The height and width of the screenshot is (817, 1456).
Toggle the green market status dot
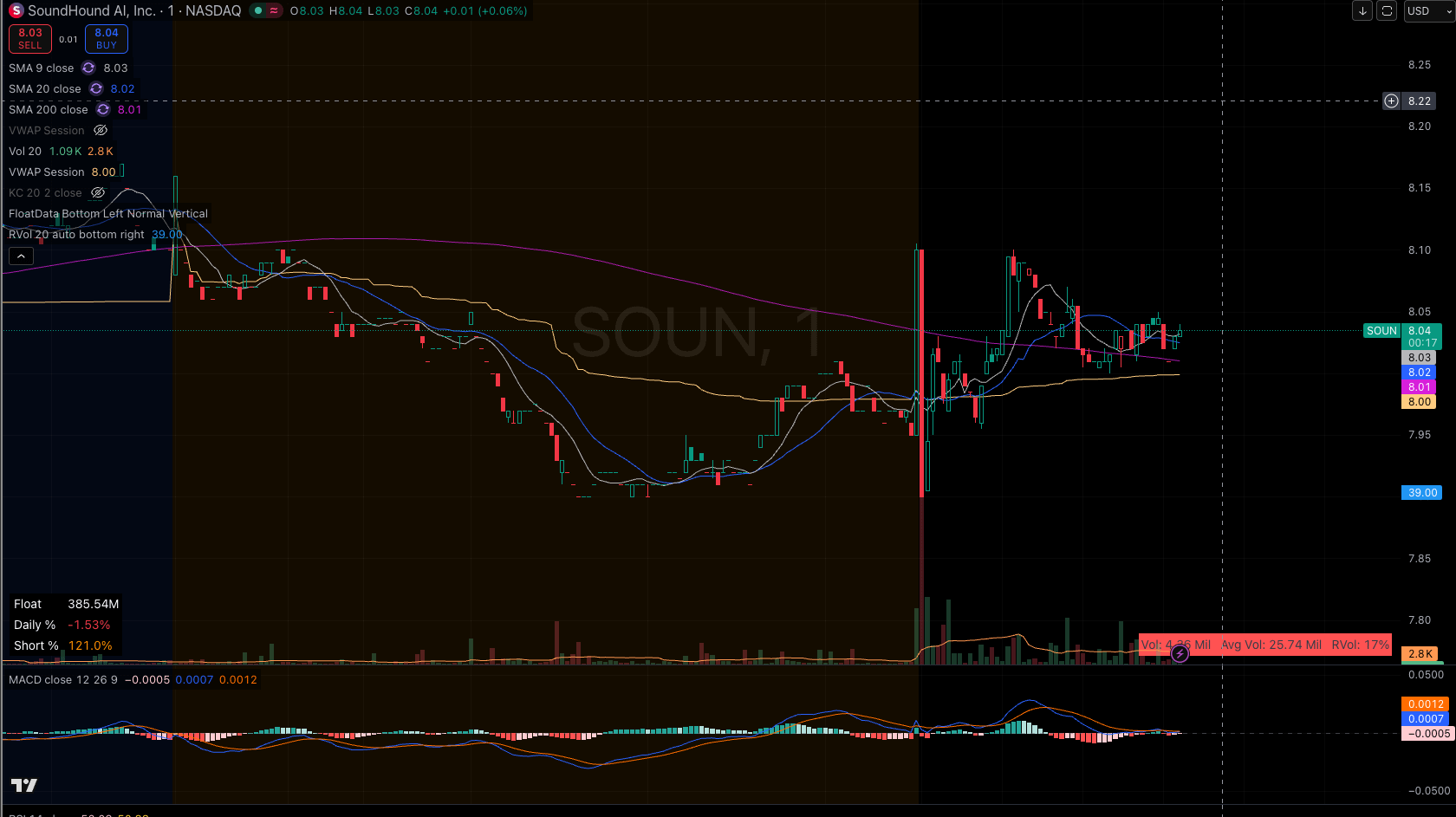coord(258,11)
